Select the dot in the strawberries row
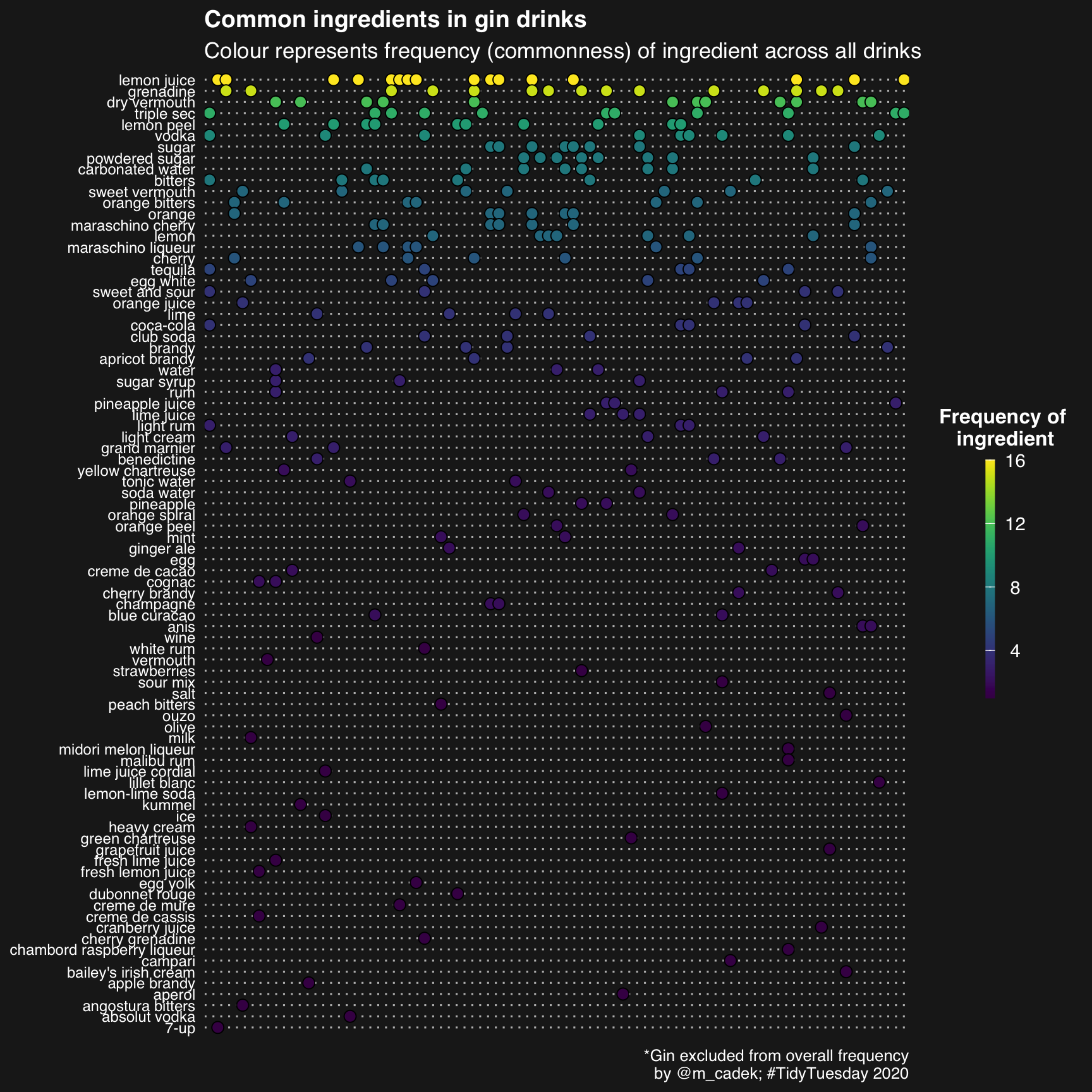This screenshot has width=1092, height=1092. 581,670
